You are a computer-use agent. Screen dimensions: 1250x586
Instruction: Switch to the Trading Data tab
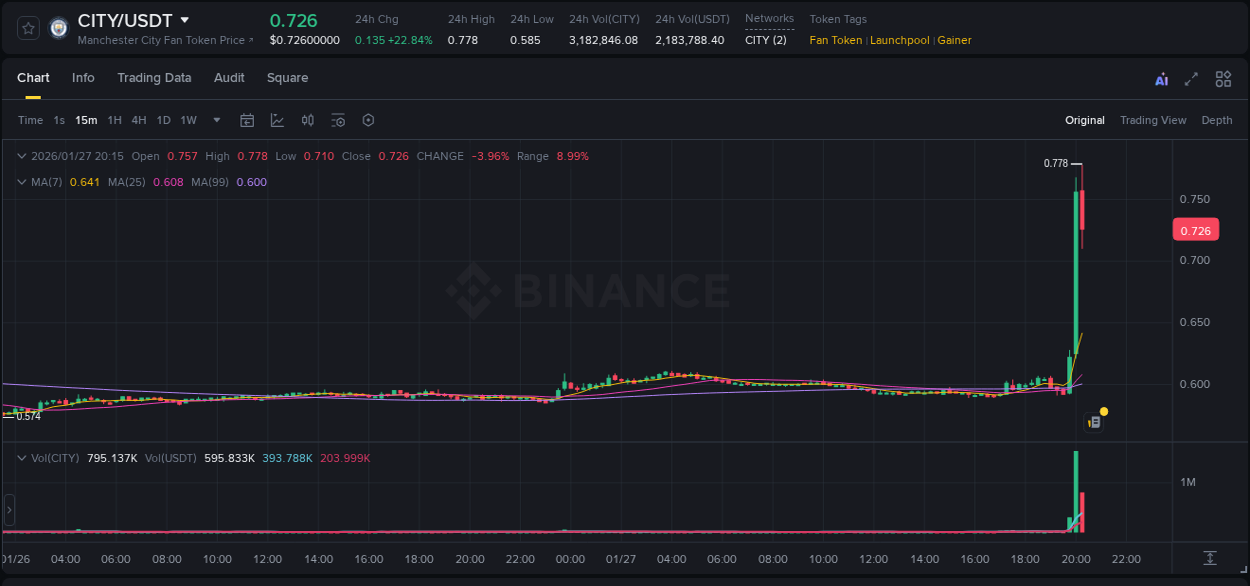[x=154, y=78]
